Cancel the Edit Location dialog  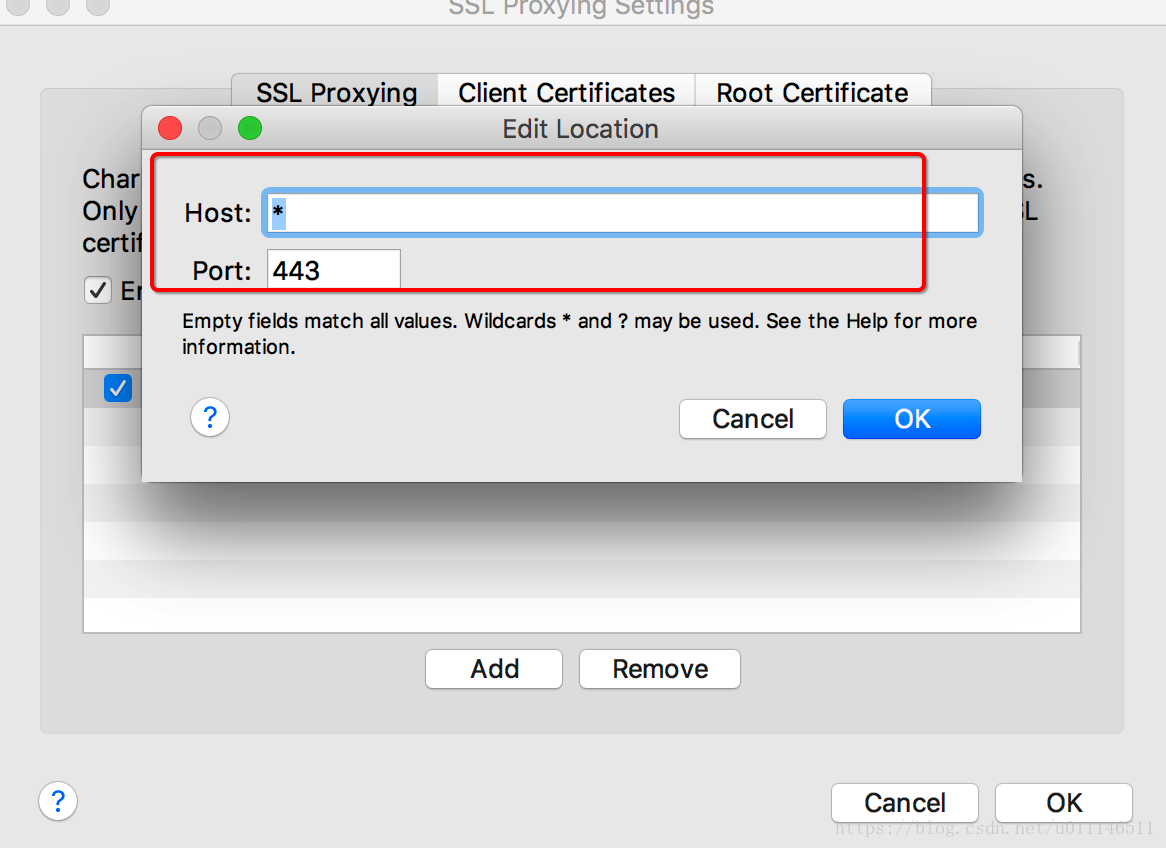pyautogui.click(x=753, y=419)
